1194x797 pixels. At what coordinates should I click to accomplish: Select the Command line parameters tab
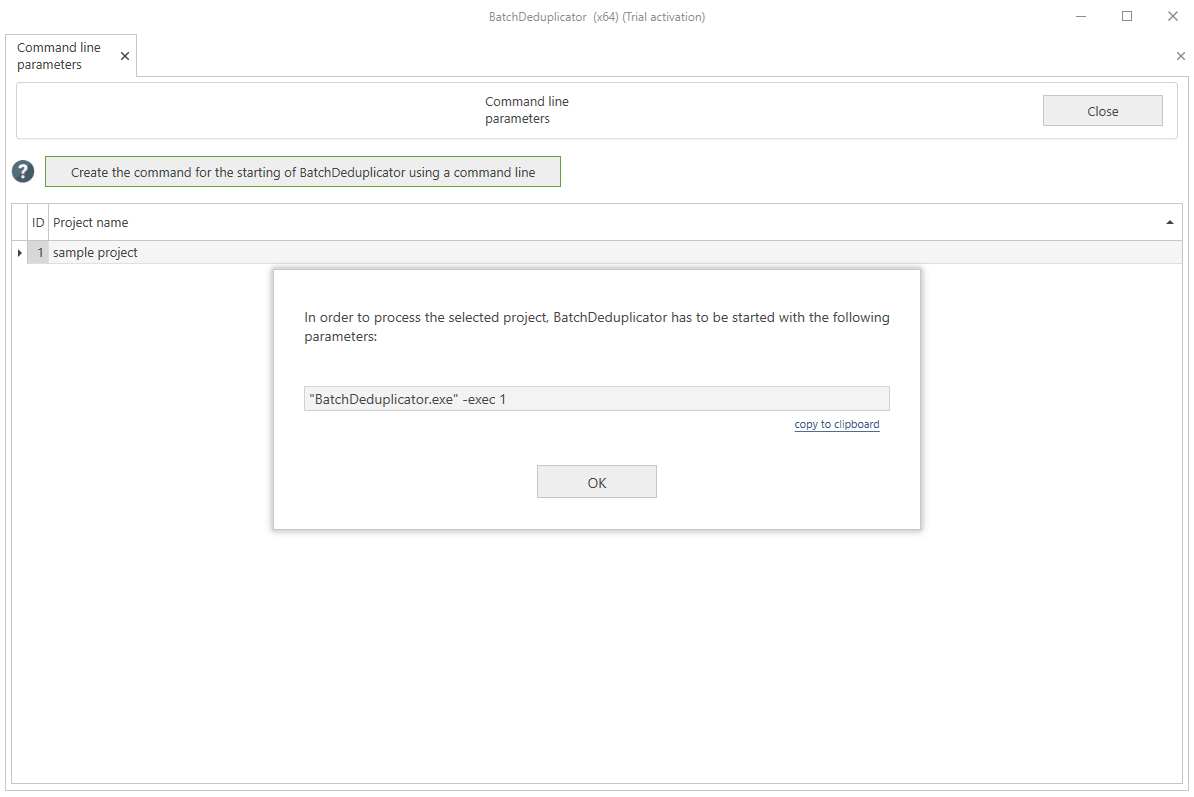point(60,56)
